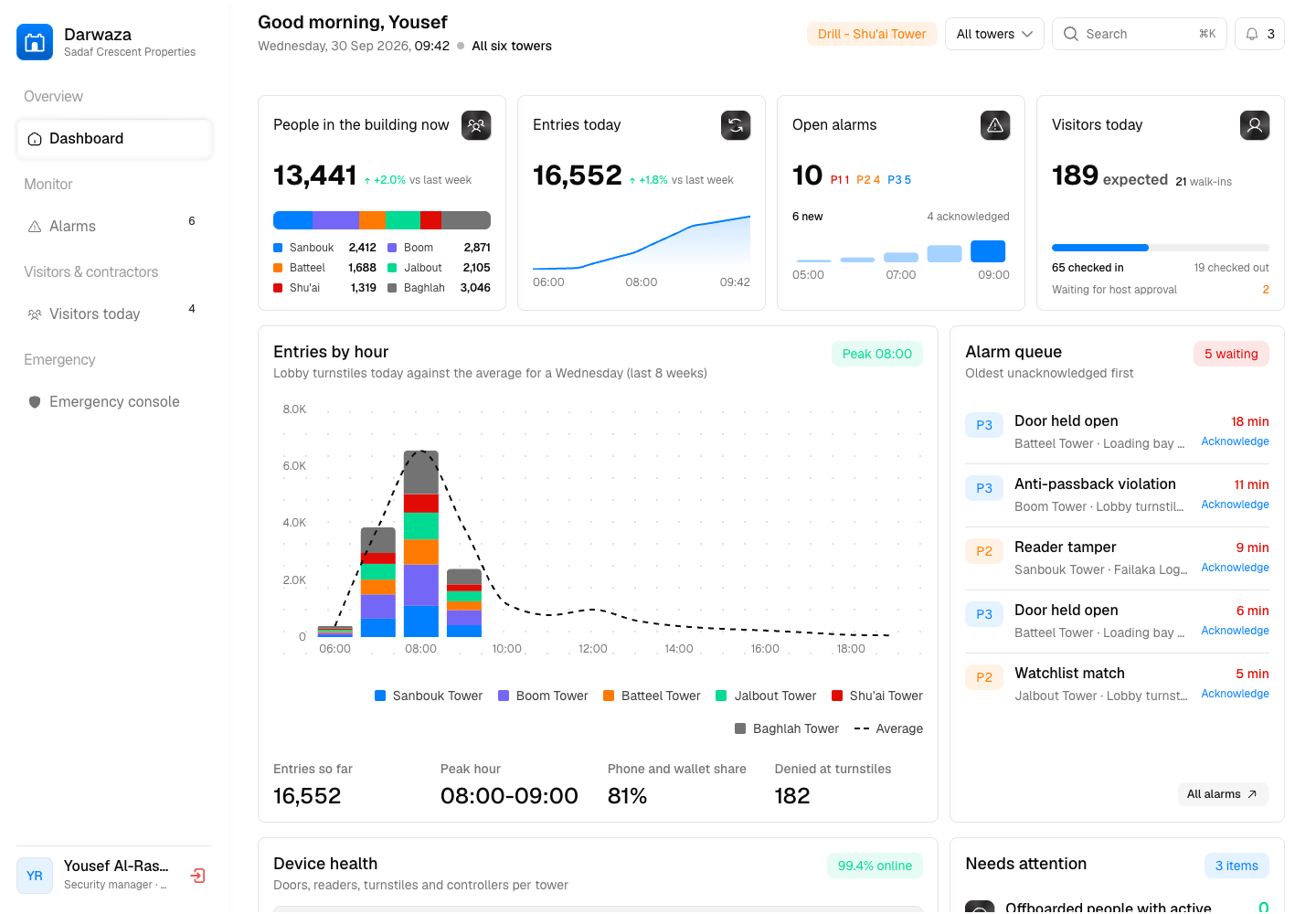Viewport: 1316px width, 914px height.
Task: Click the P2 badge for Watchlist match
Action: 984,677
